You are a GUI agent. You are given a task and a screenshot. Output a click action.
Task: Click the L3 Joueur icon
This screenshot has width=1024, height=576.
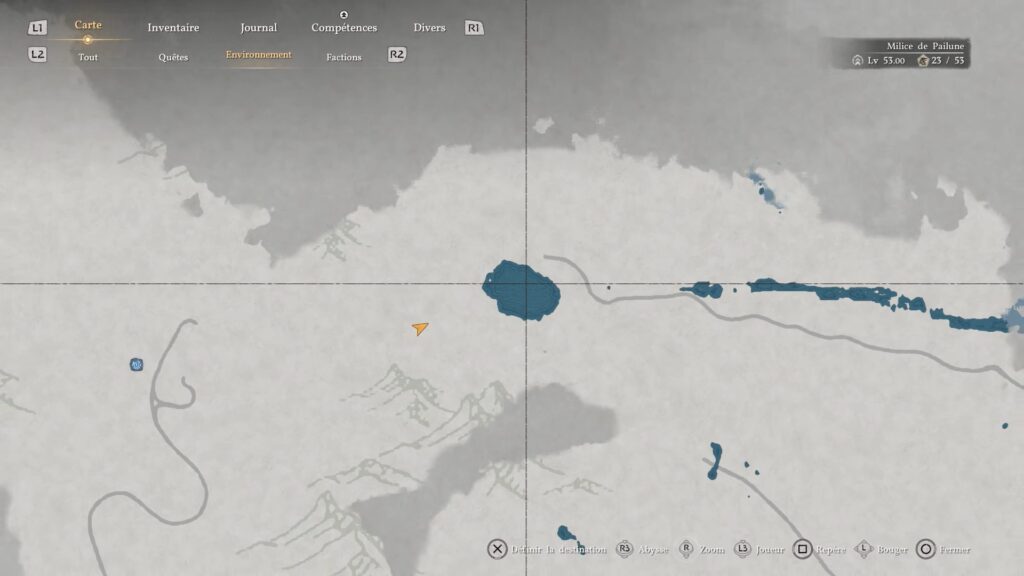[x=743, y=549]
